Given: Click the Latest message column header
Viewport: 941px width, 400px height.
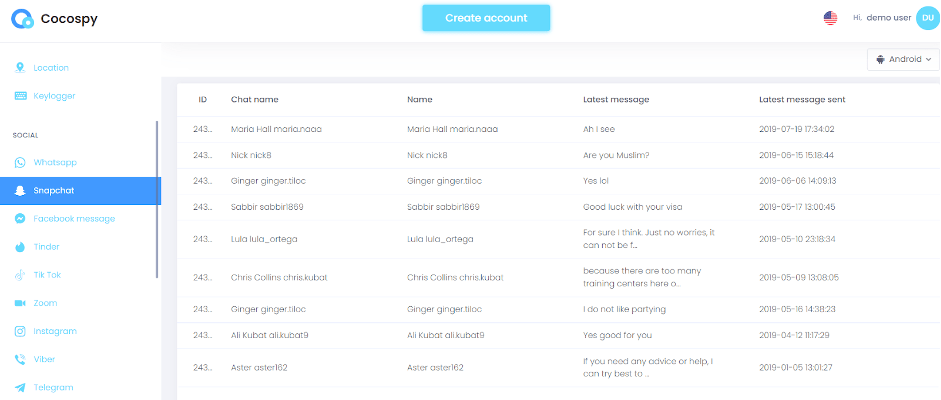Looking at the screenshot, I should coord(616,100).
